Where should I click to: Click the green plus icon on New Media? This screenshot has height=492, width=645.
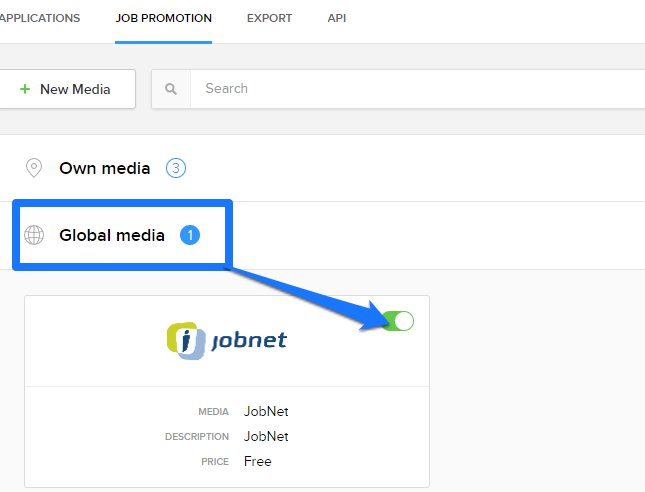25,89
